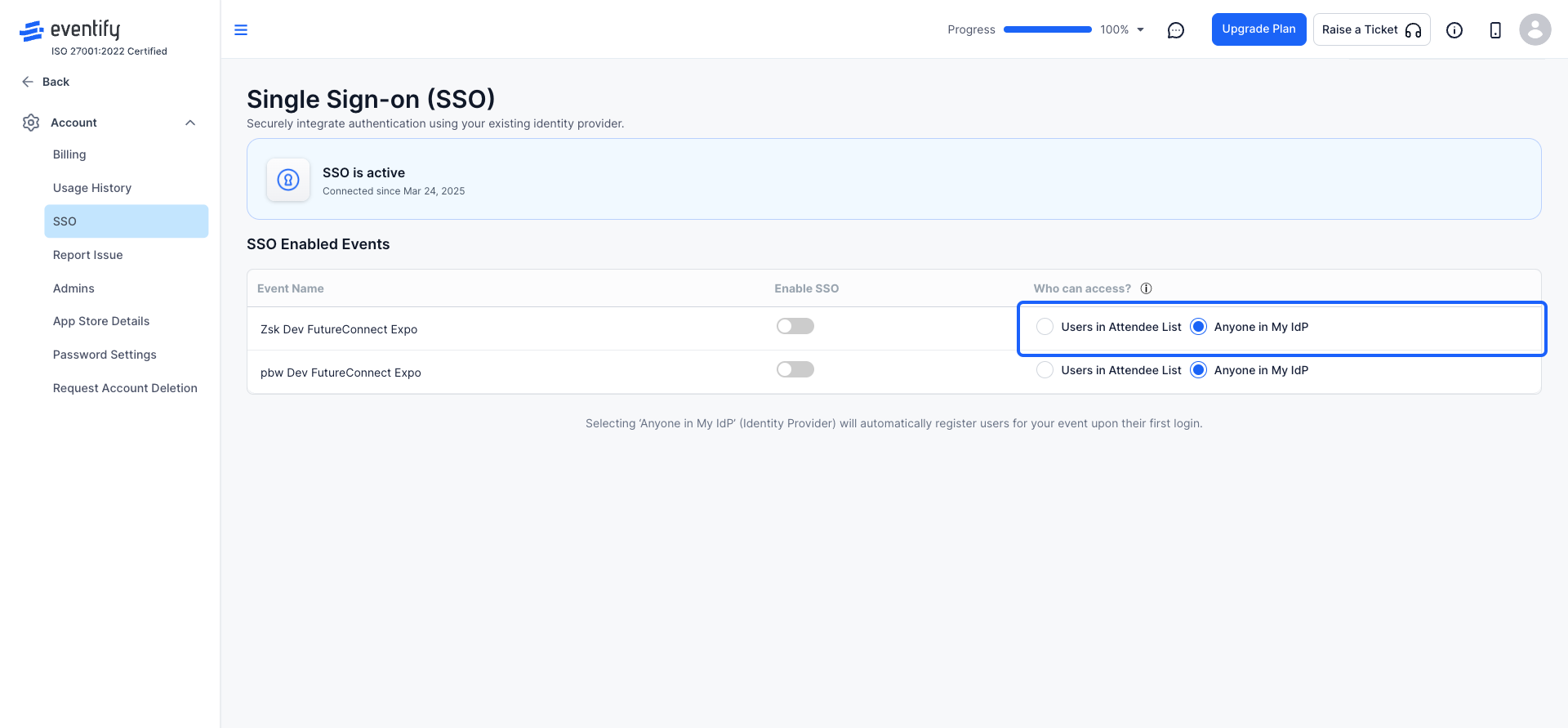Click the SSO is active heading
This screenshot has height=728, width=1568.
pyautogui.click(x=363, y=172)
